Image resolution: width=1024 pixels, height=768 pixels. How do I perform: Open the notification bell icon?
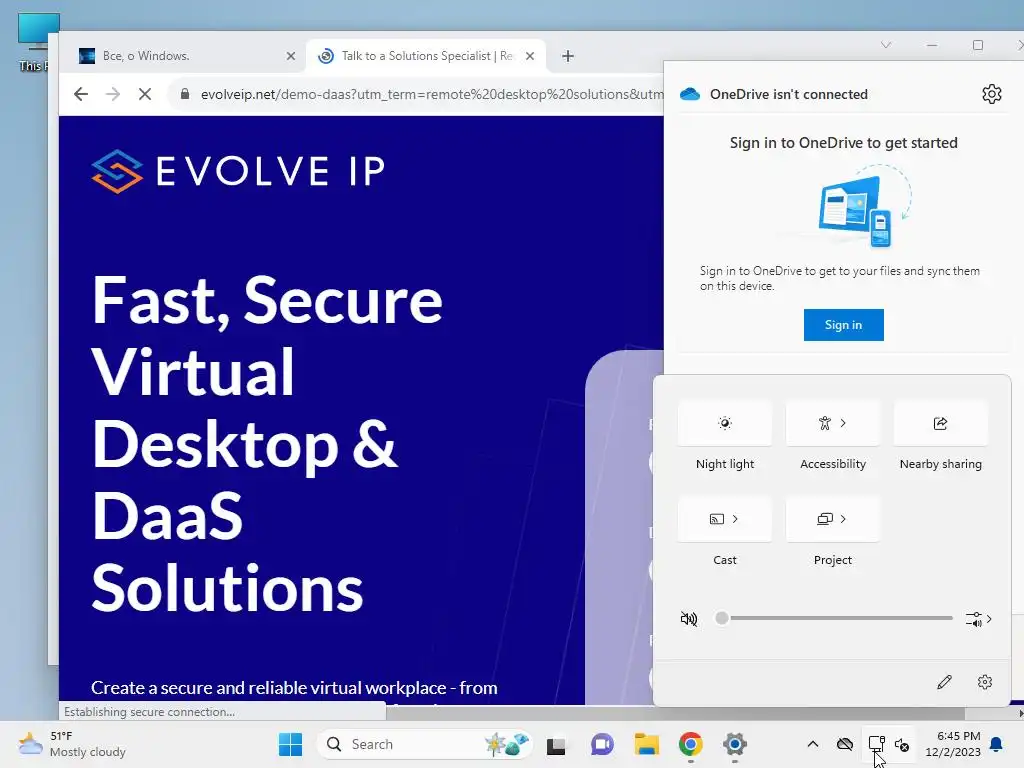click(997, 744)
